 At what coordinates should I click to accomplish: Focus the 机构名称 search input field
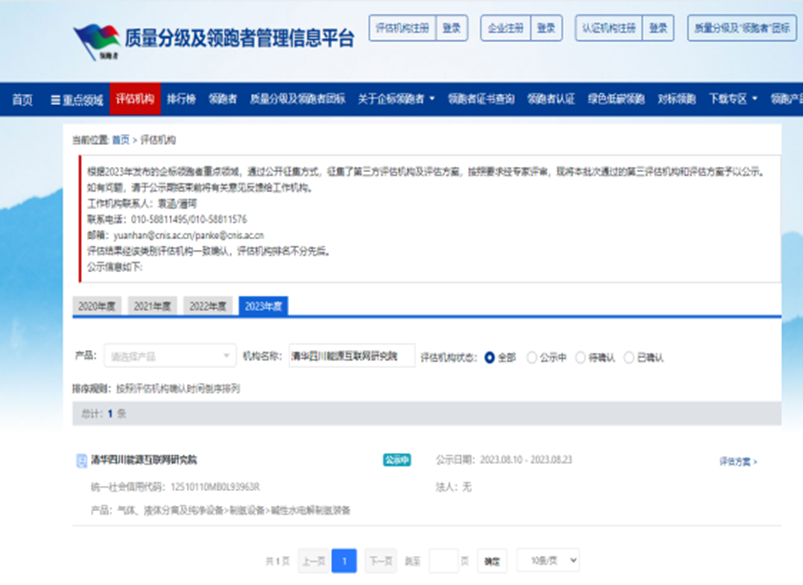(352, 356)
